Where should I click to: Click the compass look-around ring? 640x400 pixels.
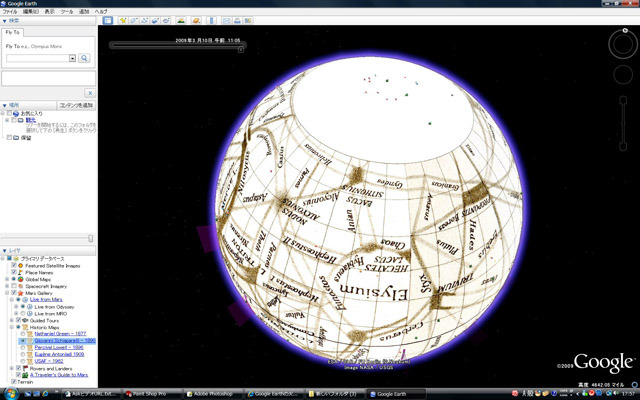pyautogui.click(x=623, y=44)
